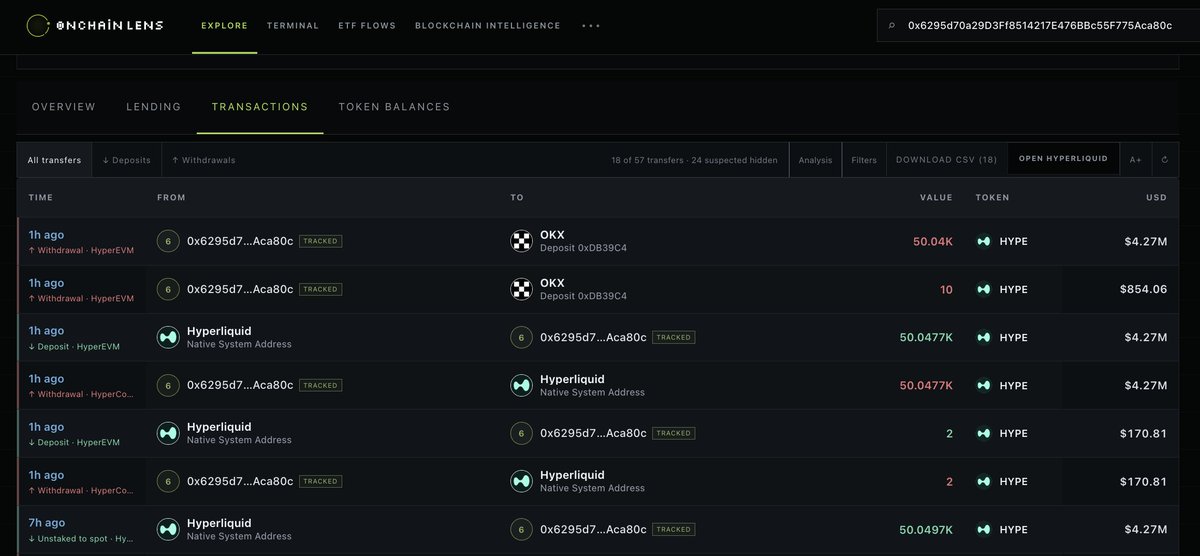The height and width of the screenshot is (556, 1200).
Task: Click recipient avatar in 50.0497K row
Action: click(x=521, y=529)
